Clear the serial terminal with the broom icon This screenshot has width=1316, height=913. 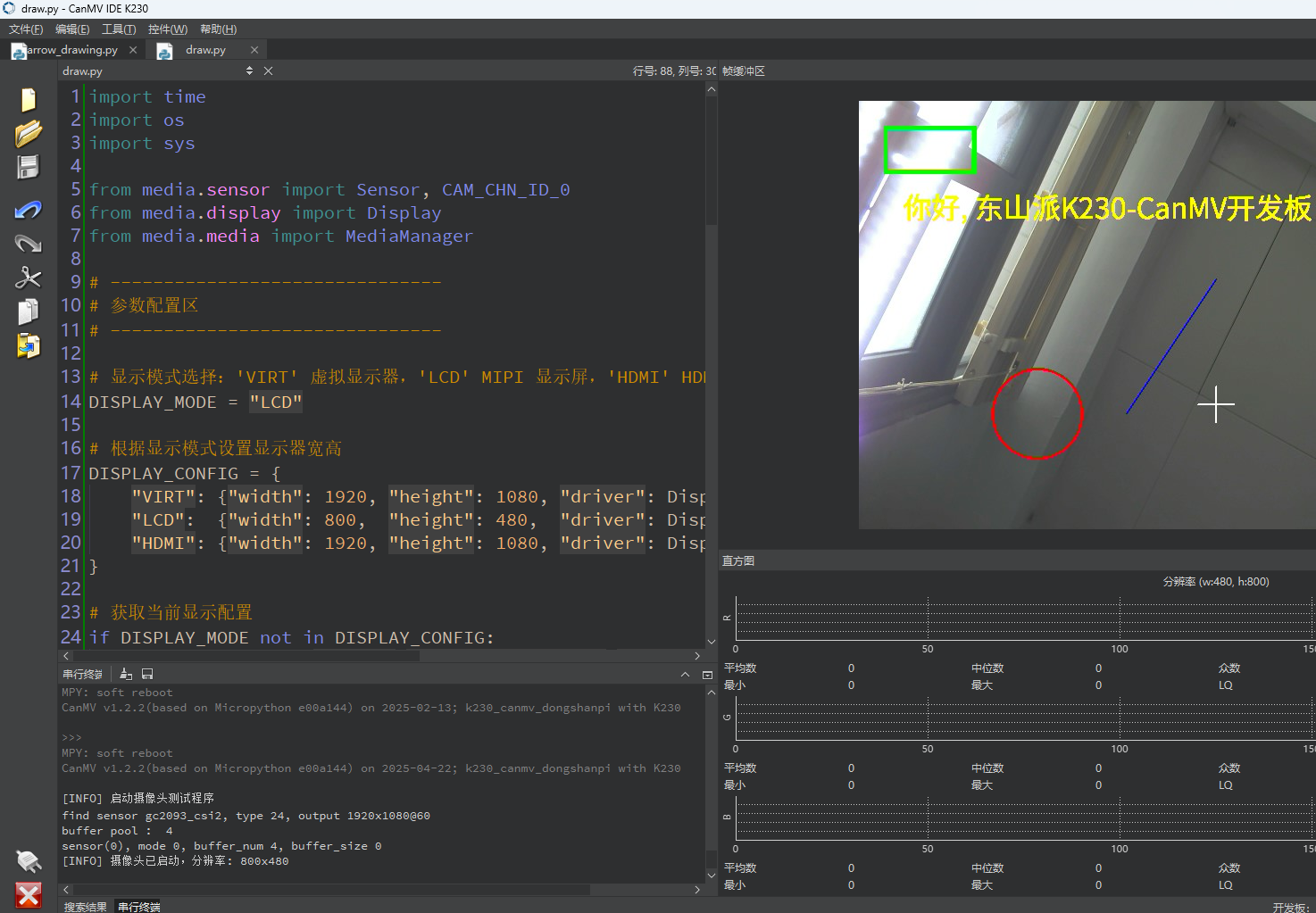click(126, 674)
